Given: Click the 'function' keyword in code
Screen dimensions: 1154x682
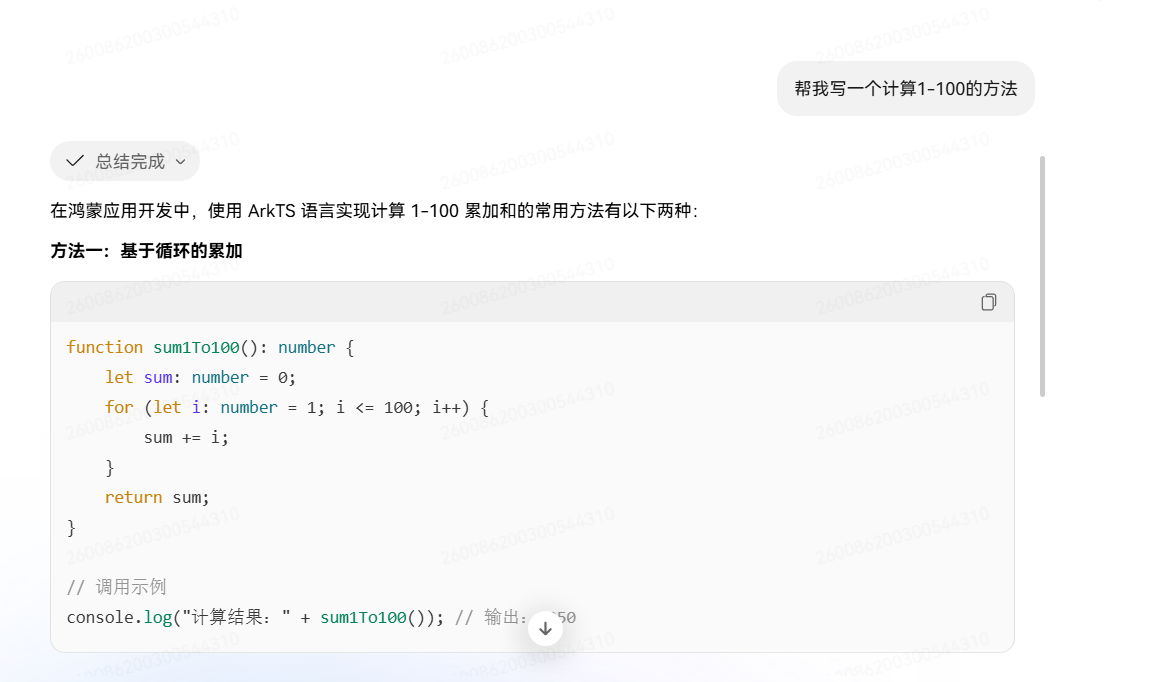Looking at the screenshot, I should click(x=105, y=347).
